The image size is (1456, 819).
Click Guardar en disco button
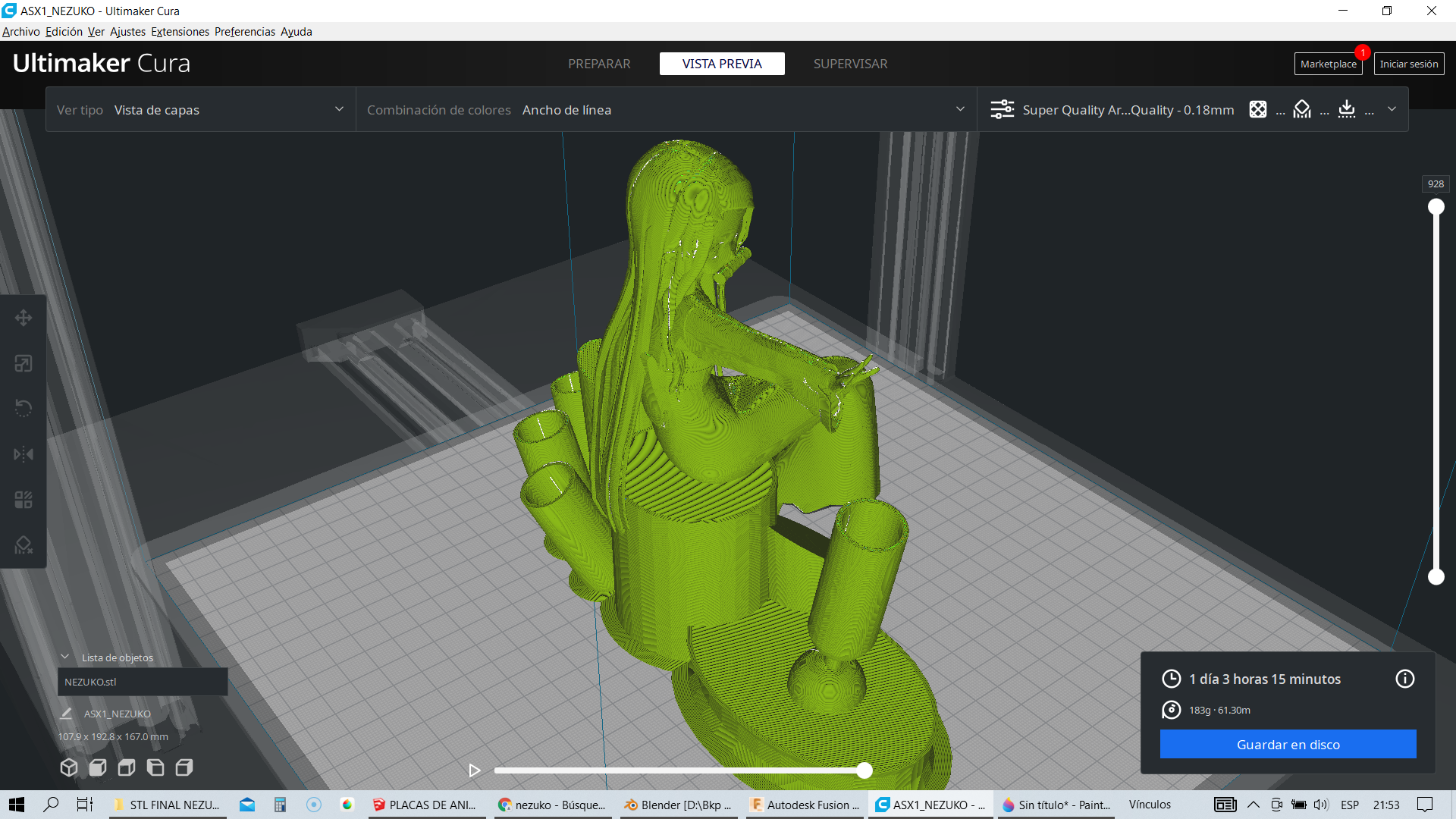(1288, 745)
